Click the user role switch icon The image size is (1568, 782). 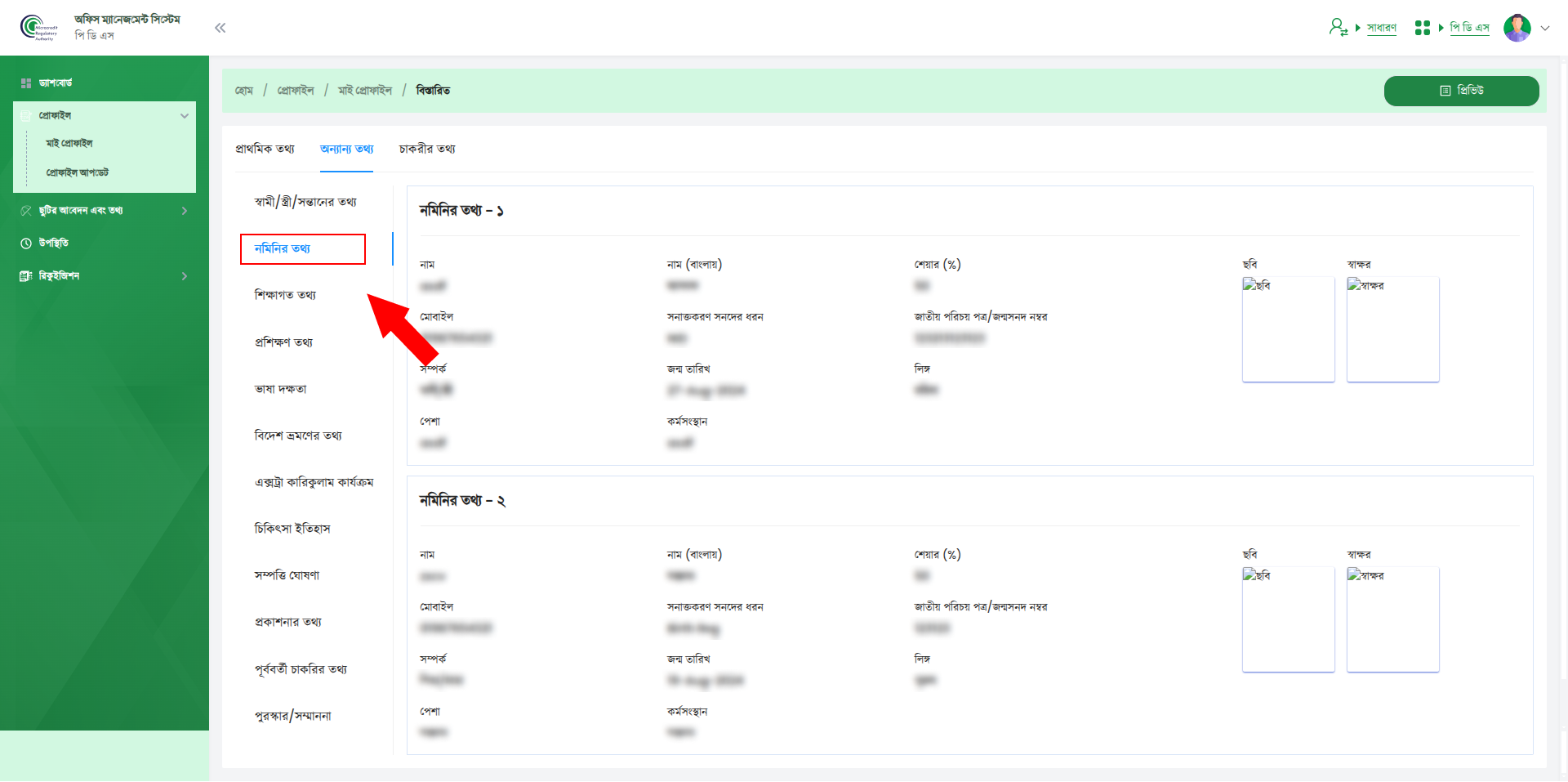coord(1338,27)
